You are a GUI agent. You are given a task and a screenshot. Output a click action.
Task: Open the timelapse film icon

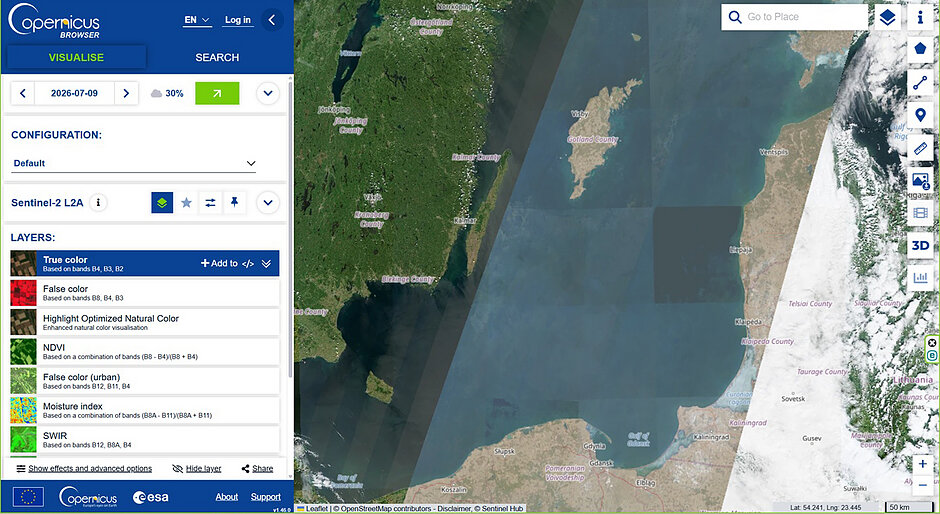coord(920,212)
